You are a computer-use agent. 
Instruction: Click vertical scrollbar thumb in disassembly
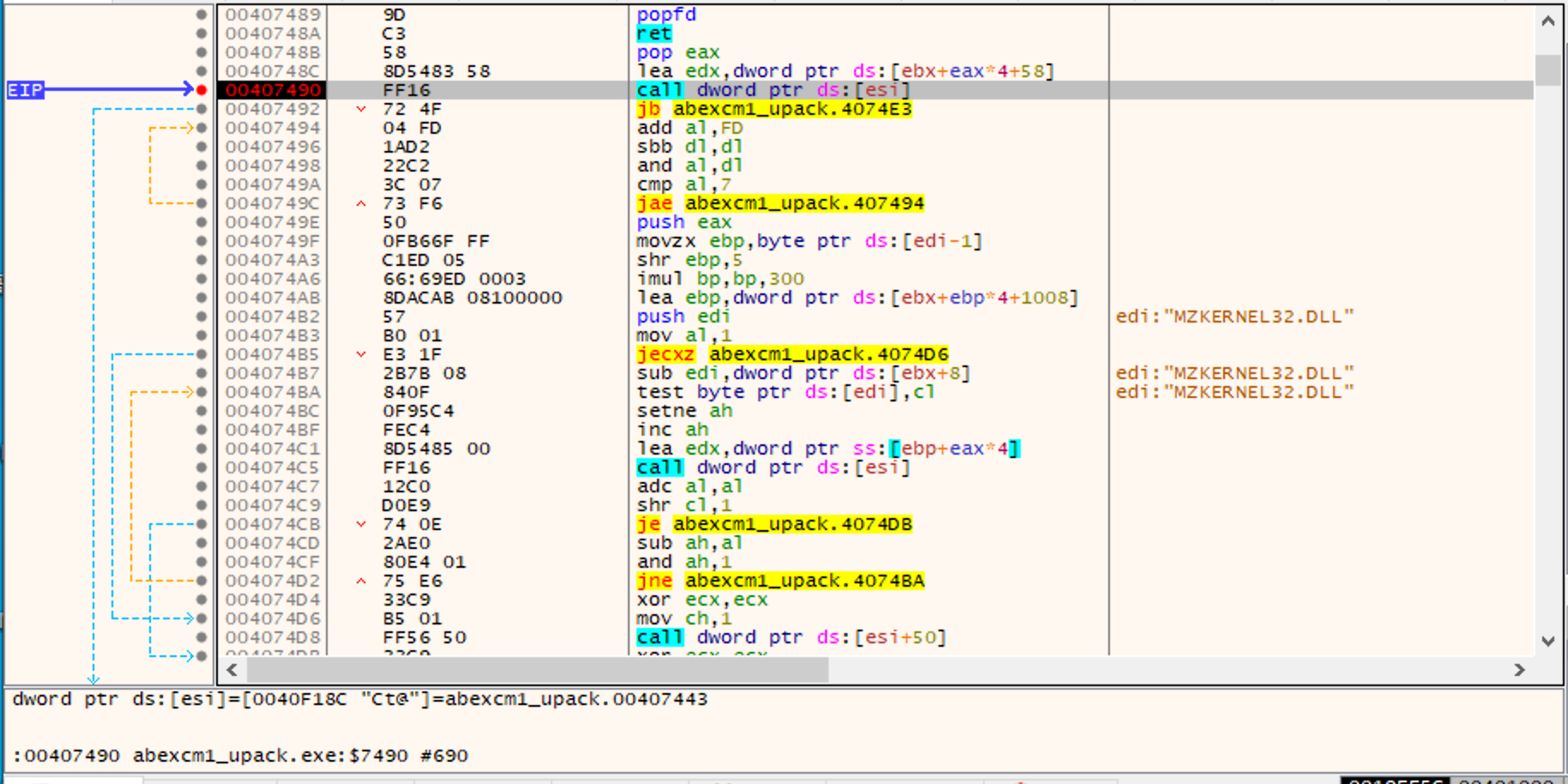pyautogui.click(x=1547, y=70)
